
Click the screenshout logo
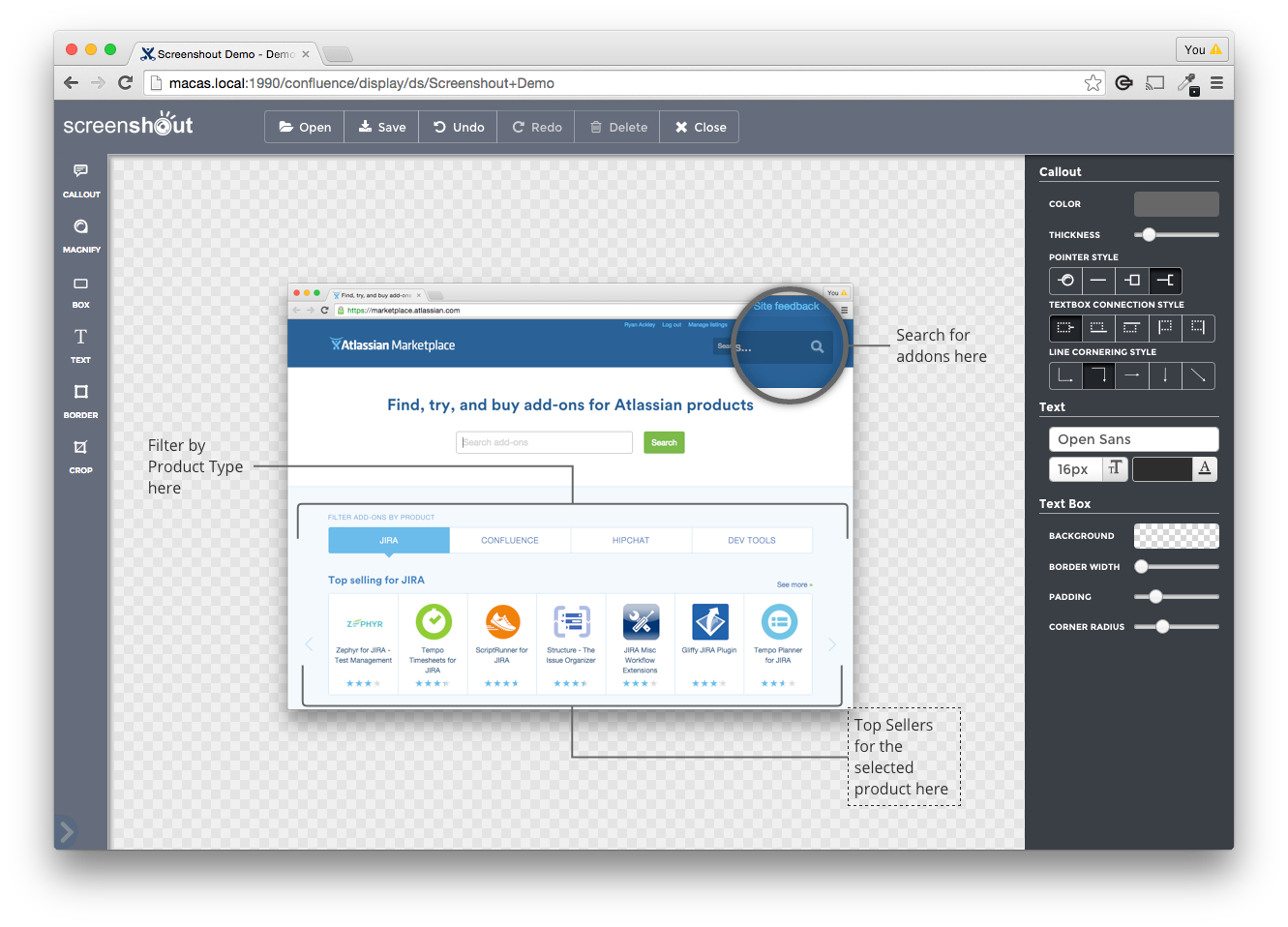point(128,125)
